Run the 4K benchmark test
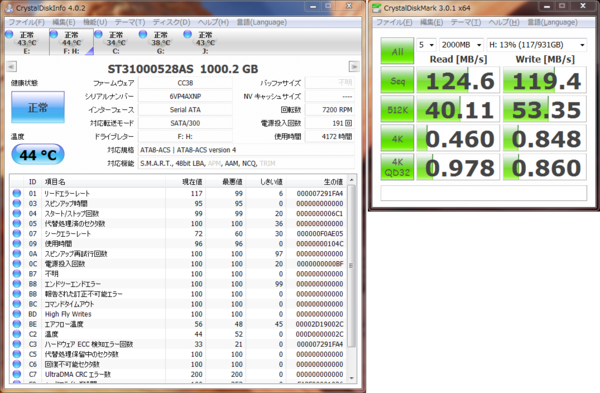 pyautogui.click(x=397, y=138)
